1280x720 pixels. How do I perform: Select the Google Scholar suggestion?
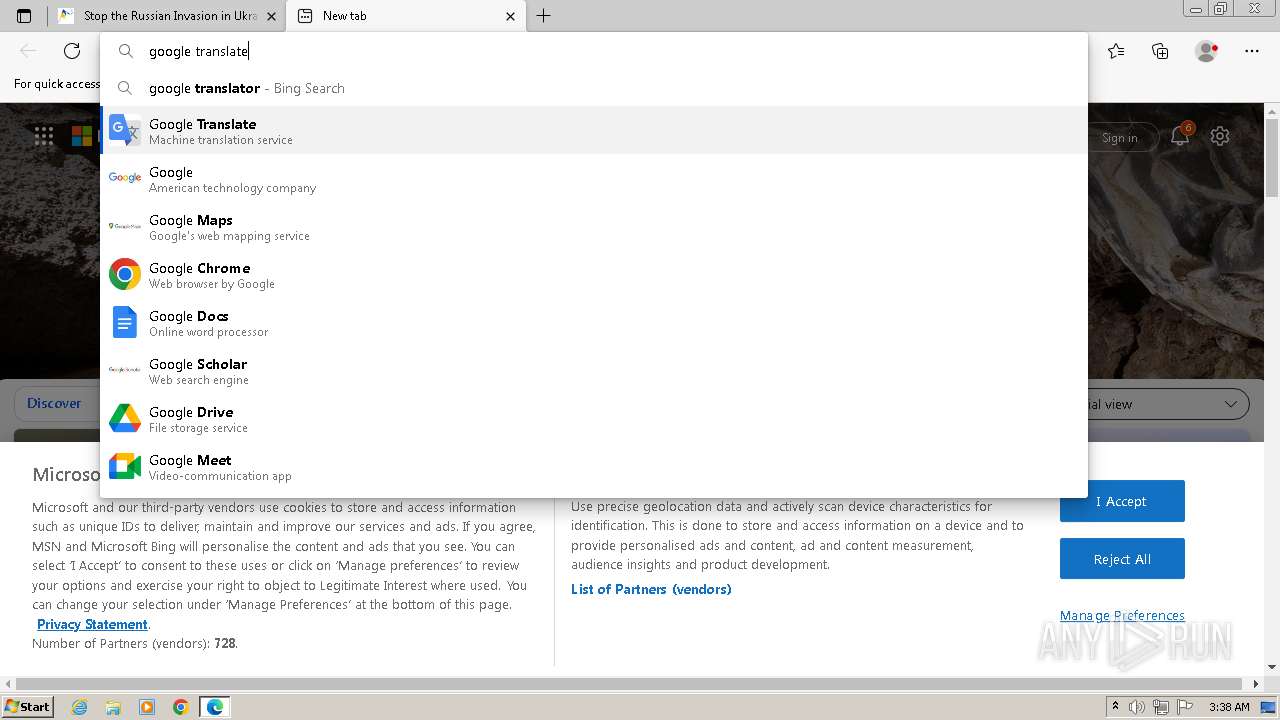(594, 370)
